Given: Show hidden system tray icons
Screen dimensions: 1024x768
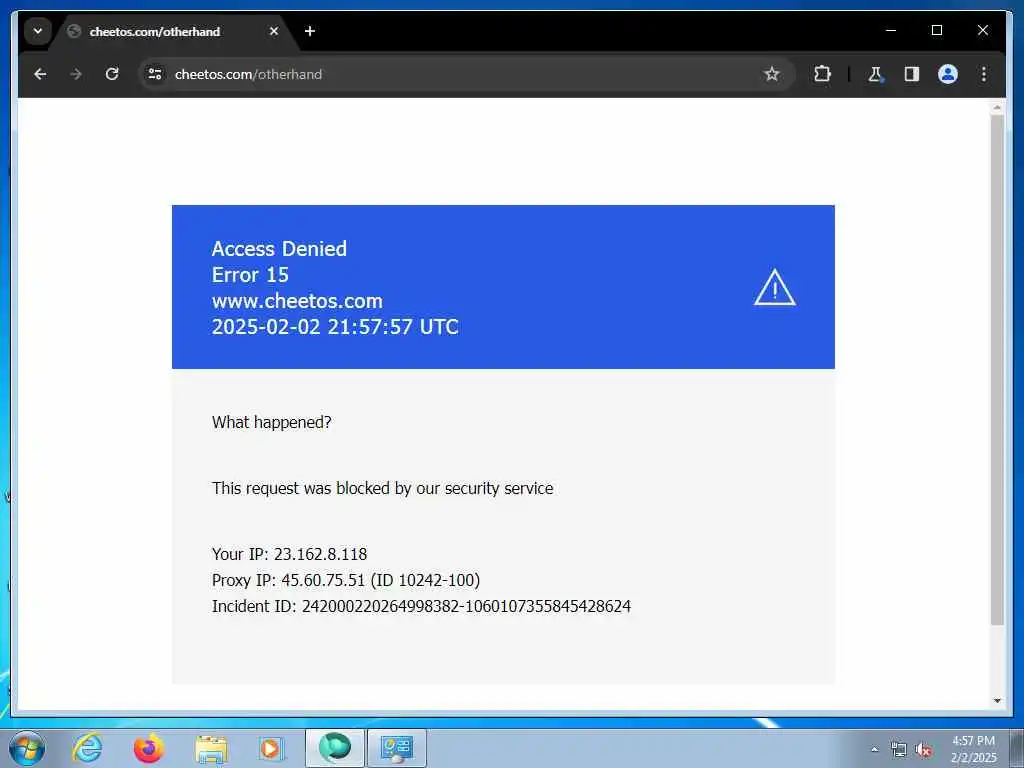Looking at the screenshot, I should [874, 750].
